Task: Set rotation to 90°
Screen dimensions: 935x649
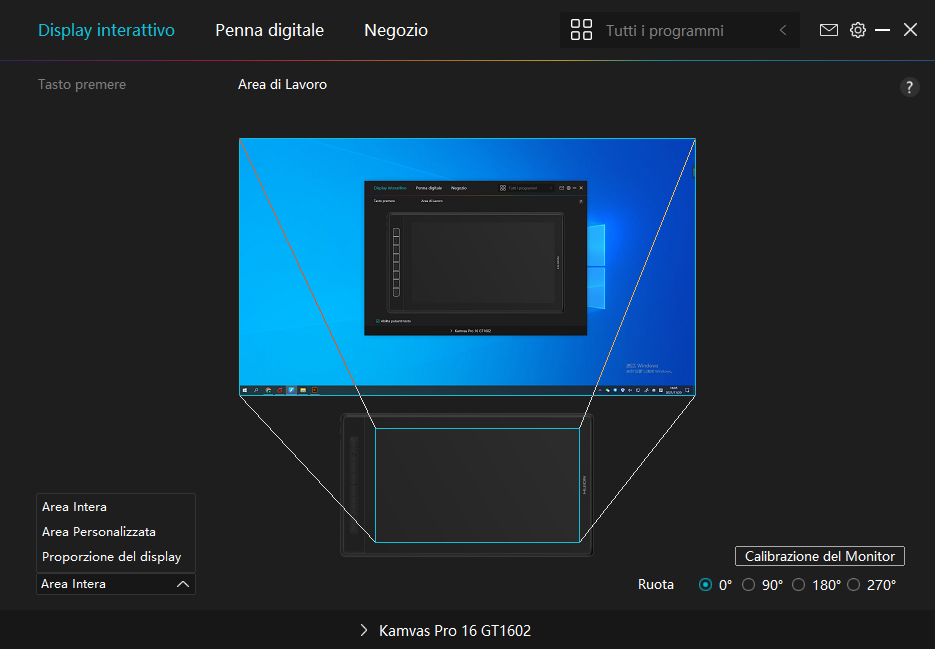Action: tap(749, 585)
